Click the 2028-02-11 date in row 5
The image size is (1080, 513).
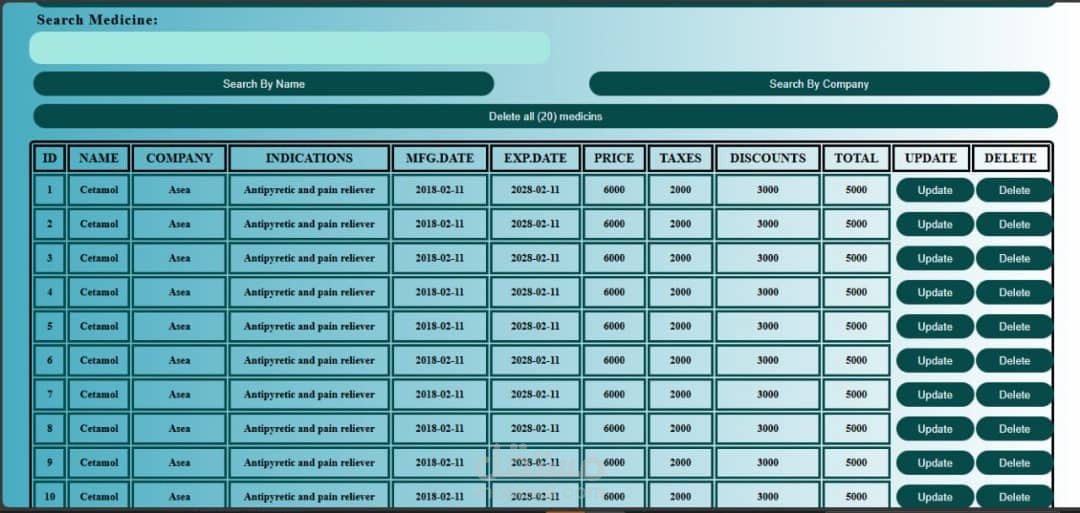point(535,326)
